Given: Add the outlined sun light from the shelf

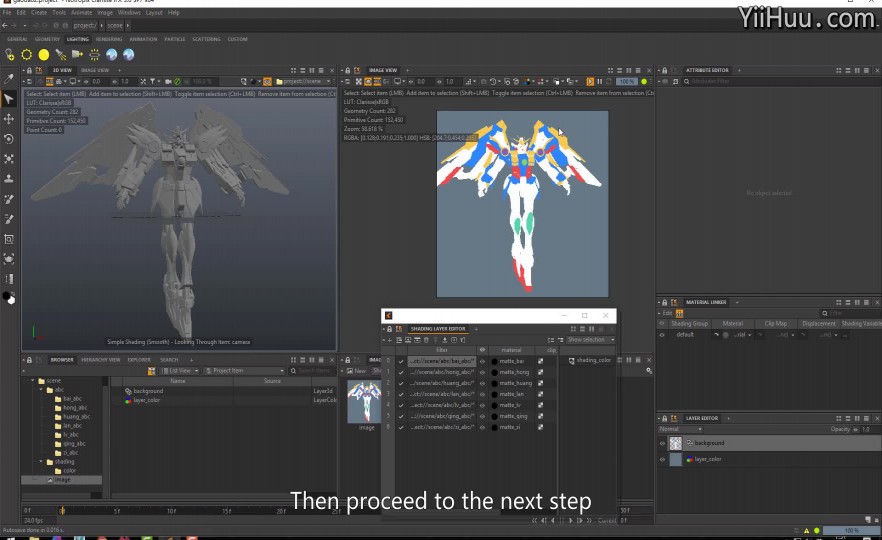Looking at the screenshot, I should click(x=26, y=55).
